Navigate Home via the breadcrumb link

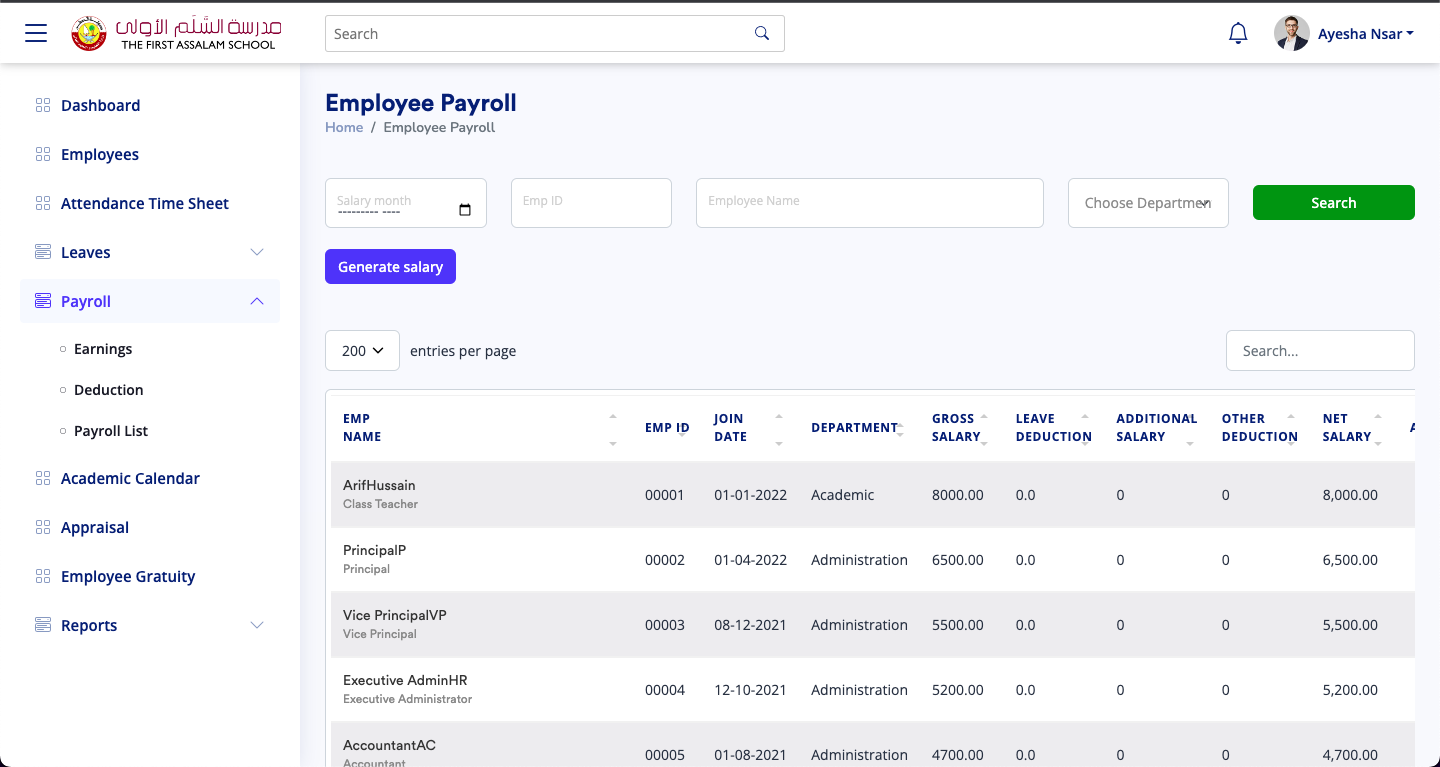tap(344, 127)
